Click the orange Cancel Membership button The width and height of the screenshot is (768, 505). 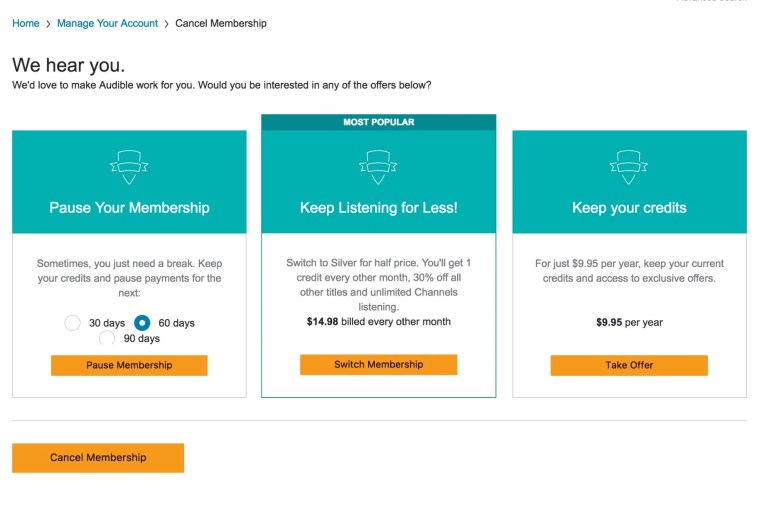pos(98,458)
